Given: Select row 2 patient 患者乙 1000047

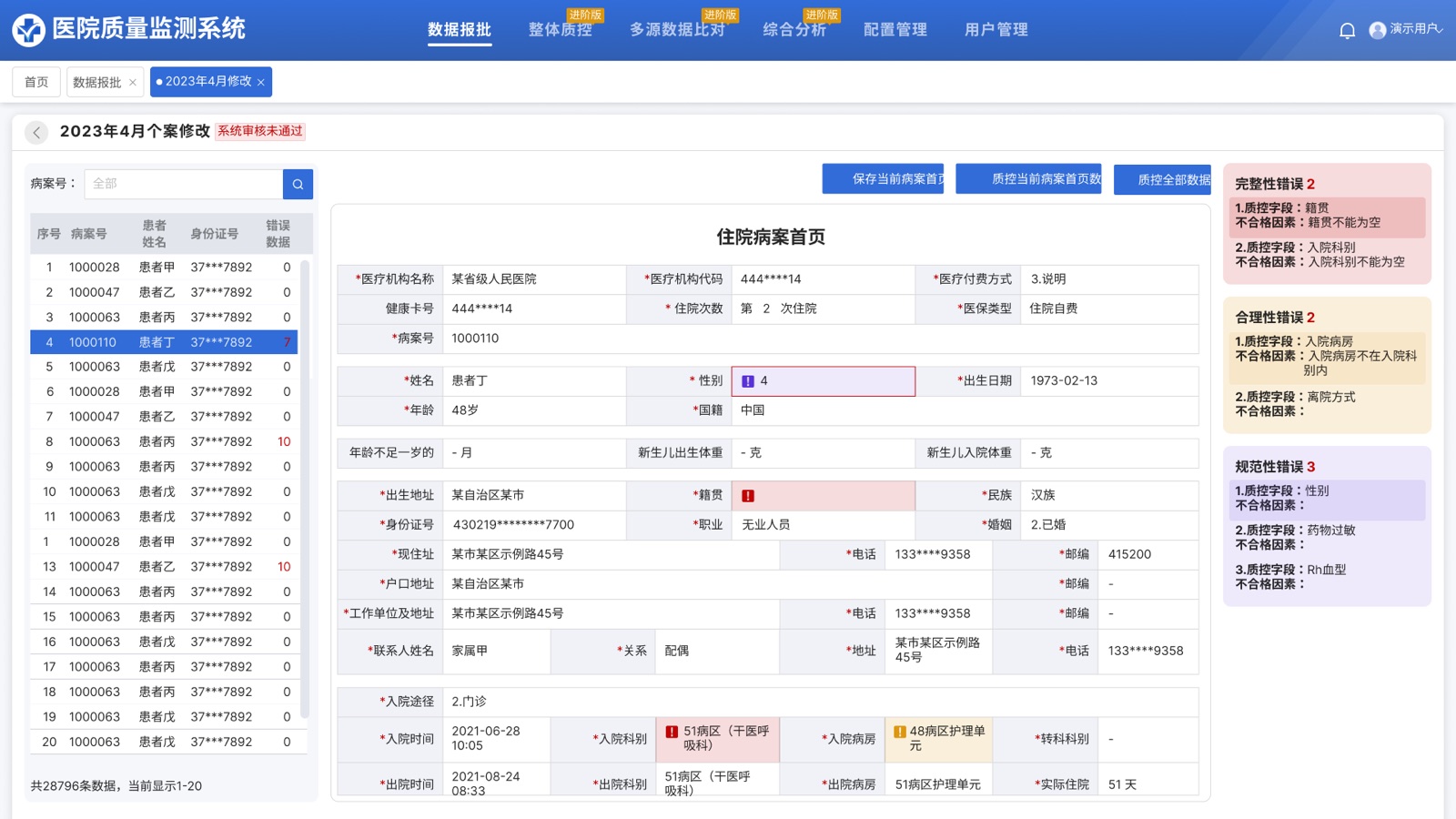Looking at the screenshot, I should pos(164,293).
